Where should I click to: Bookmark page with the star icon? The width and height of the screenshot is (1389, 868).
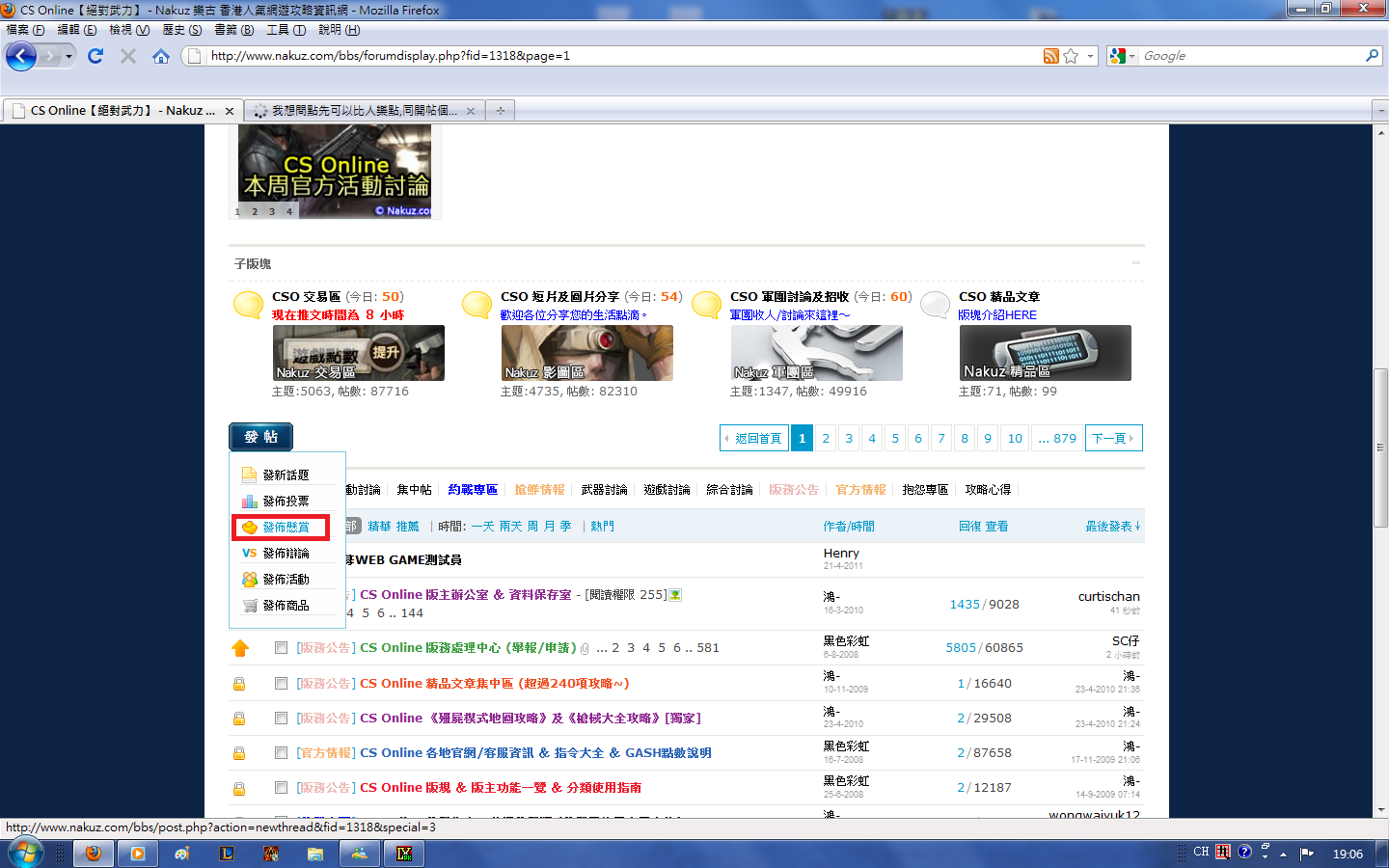tap(1071, 56)
